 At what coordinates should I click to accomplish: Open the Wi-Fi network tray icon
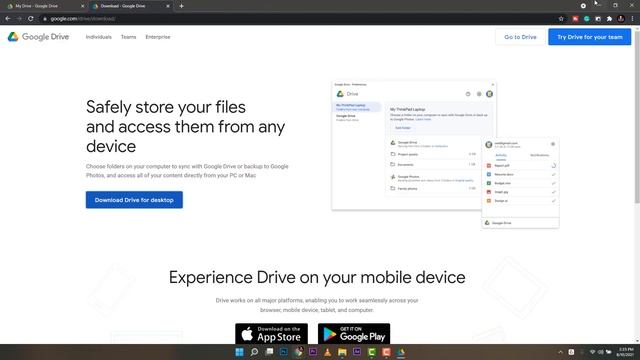click(593, 352)
